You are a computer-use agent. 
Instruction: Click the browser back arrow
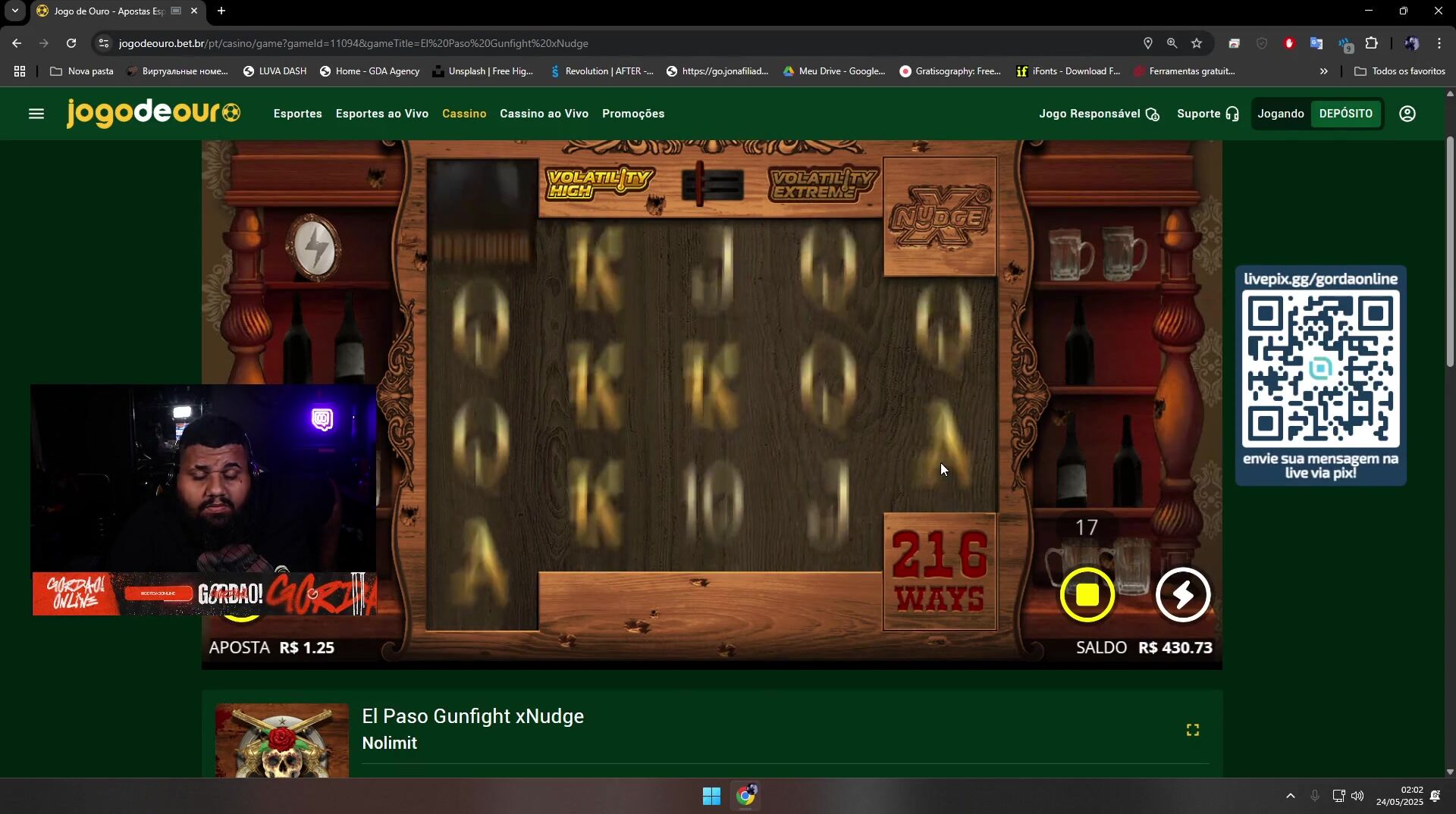coord(17,43)
